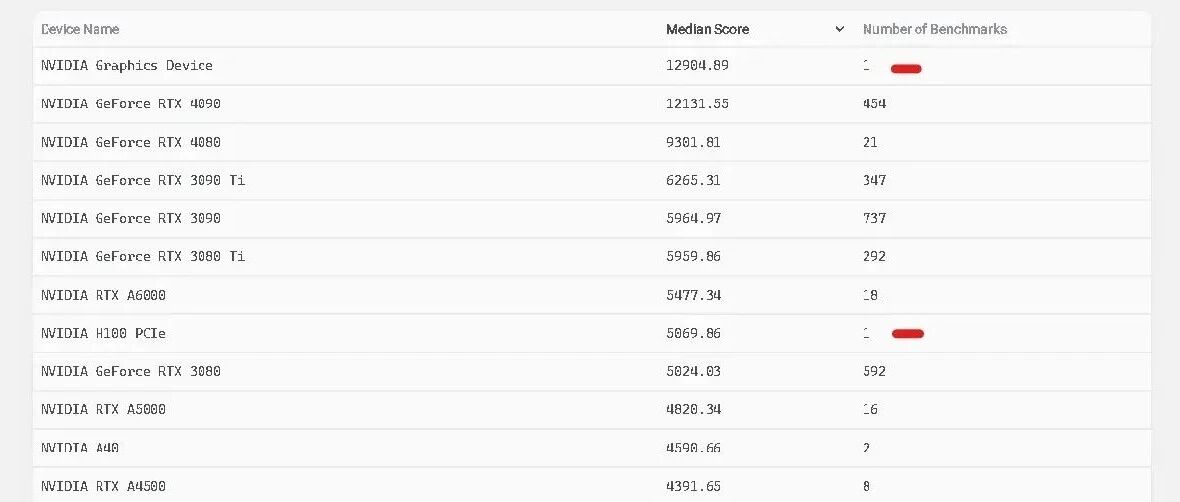Click the Median Score column header
Viewport: 1180px width, 502px height.
point(707,29)
